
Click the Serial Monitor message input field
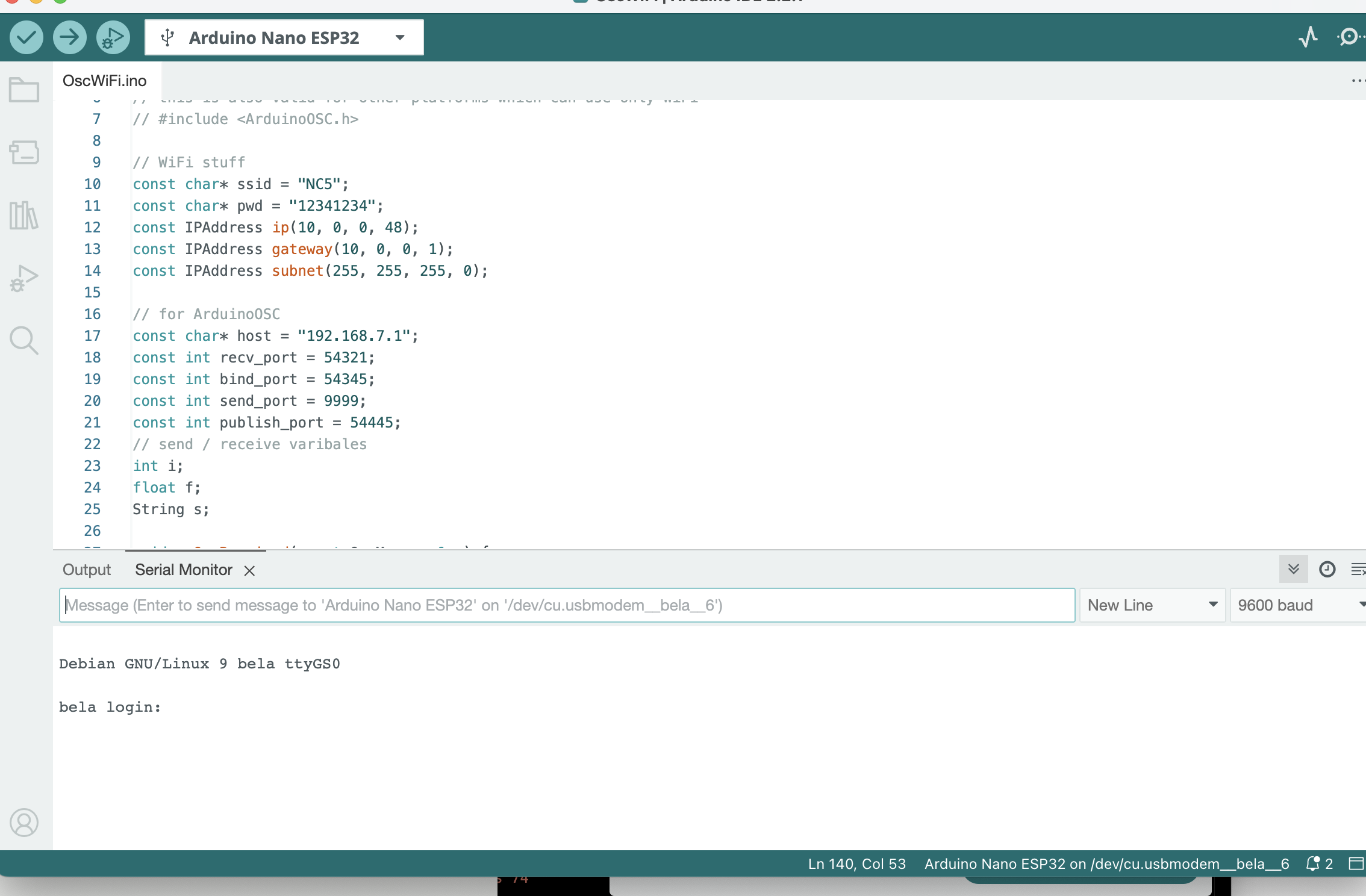[x=542, y=605]
